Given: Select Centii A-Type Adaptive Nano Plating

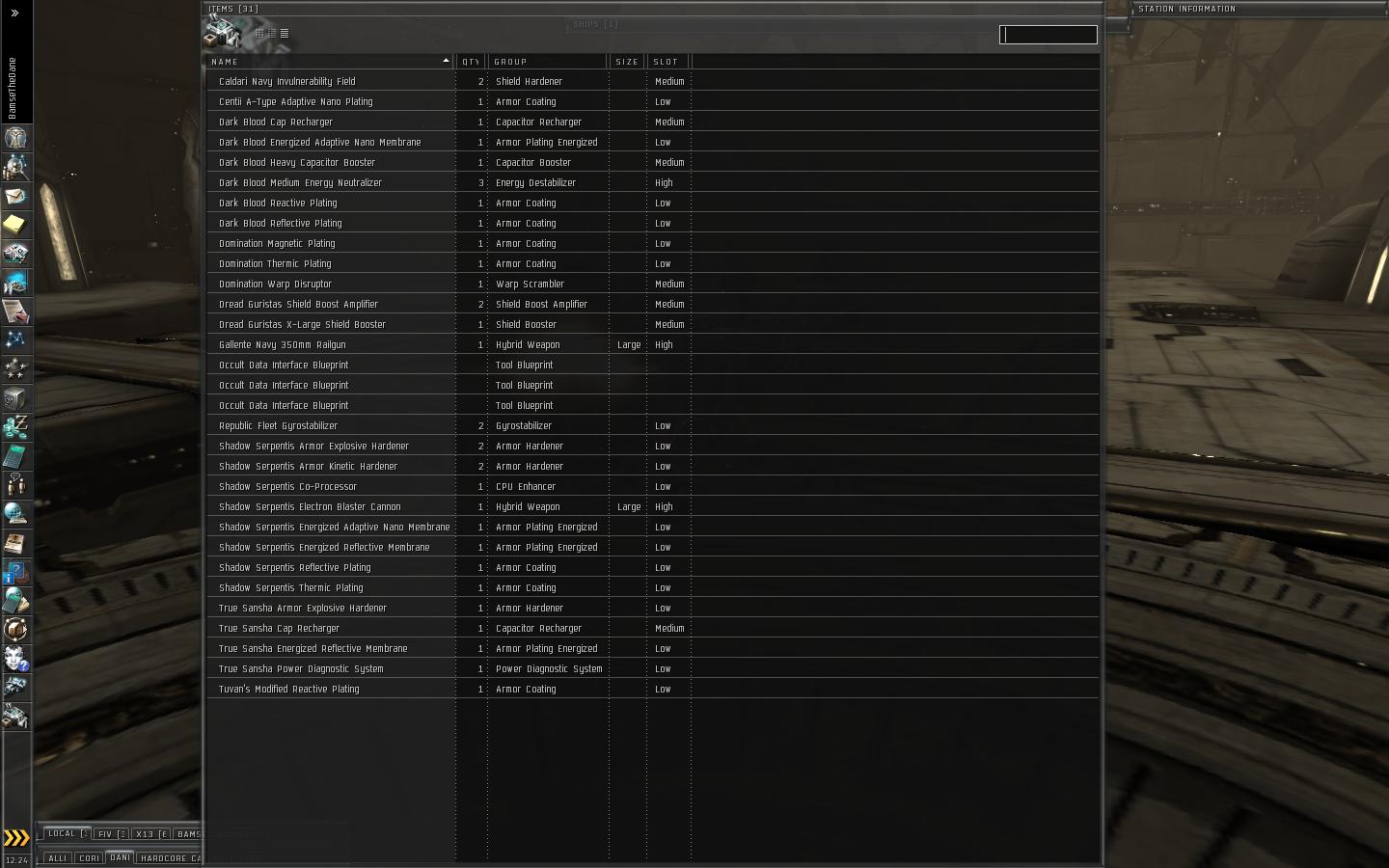Looking at the screenshot, I should tap(652, 101).
